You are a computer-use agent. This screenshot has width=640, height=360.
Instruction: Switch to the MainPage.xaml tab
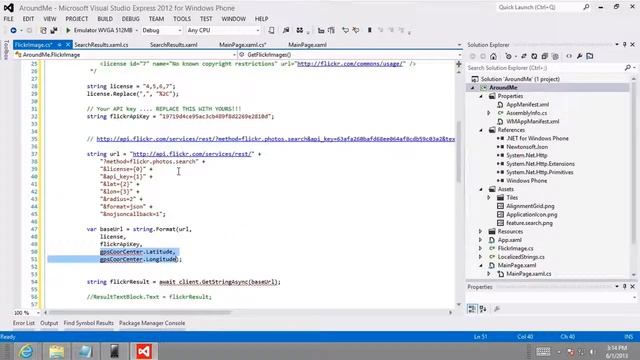307,45
